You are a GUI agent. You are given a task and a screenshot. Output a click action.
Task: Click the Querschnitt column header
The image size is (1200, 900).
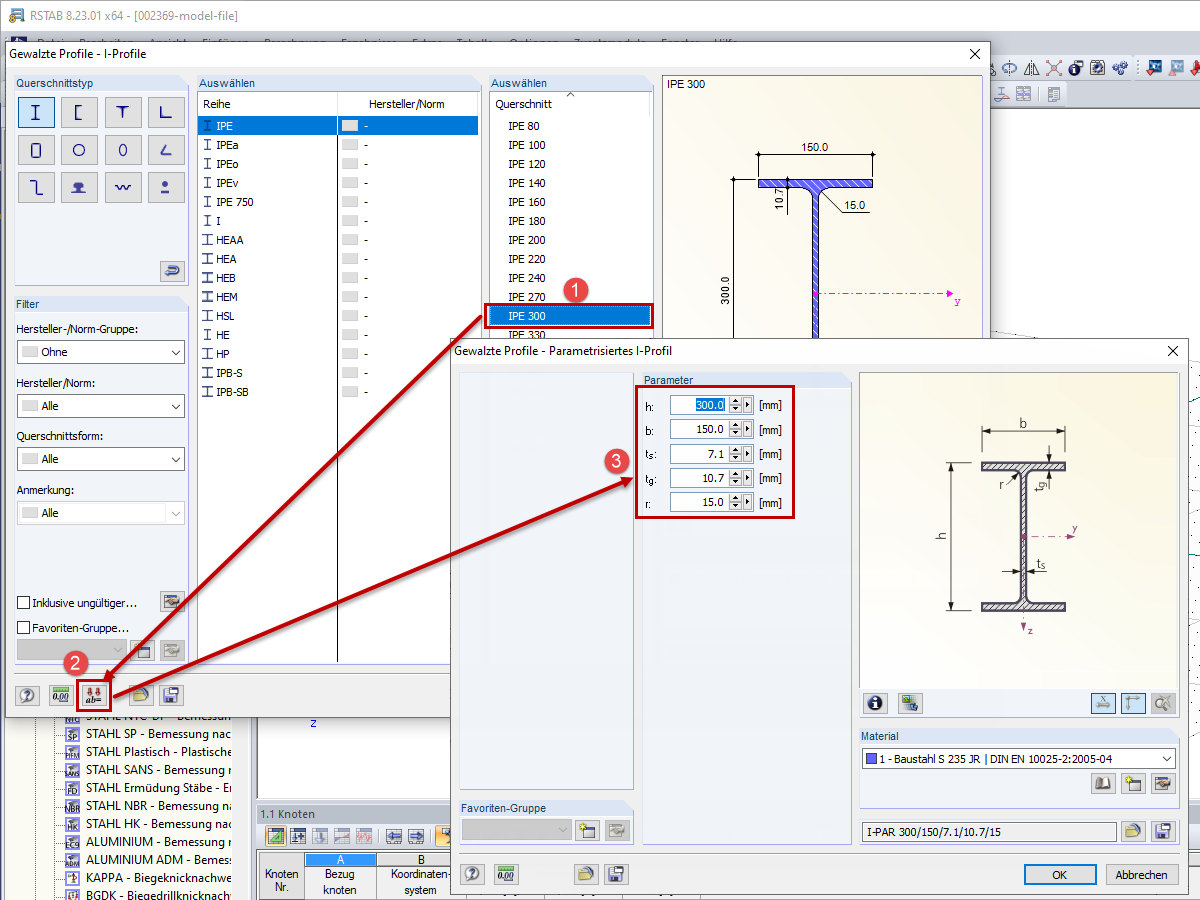571,104
